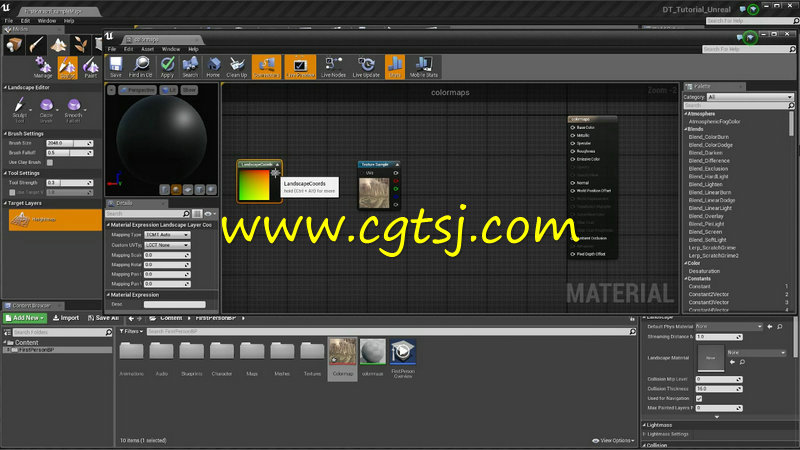Switch to landscape Sculpt tab

click(x=67, y=68)
